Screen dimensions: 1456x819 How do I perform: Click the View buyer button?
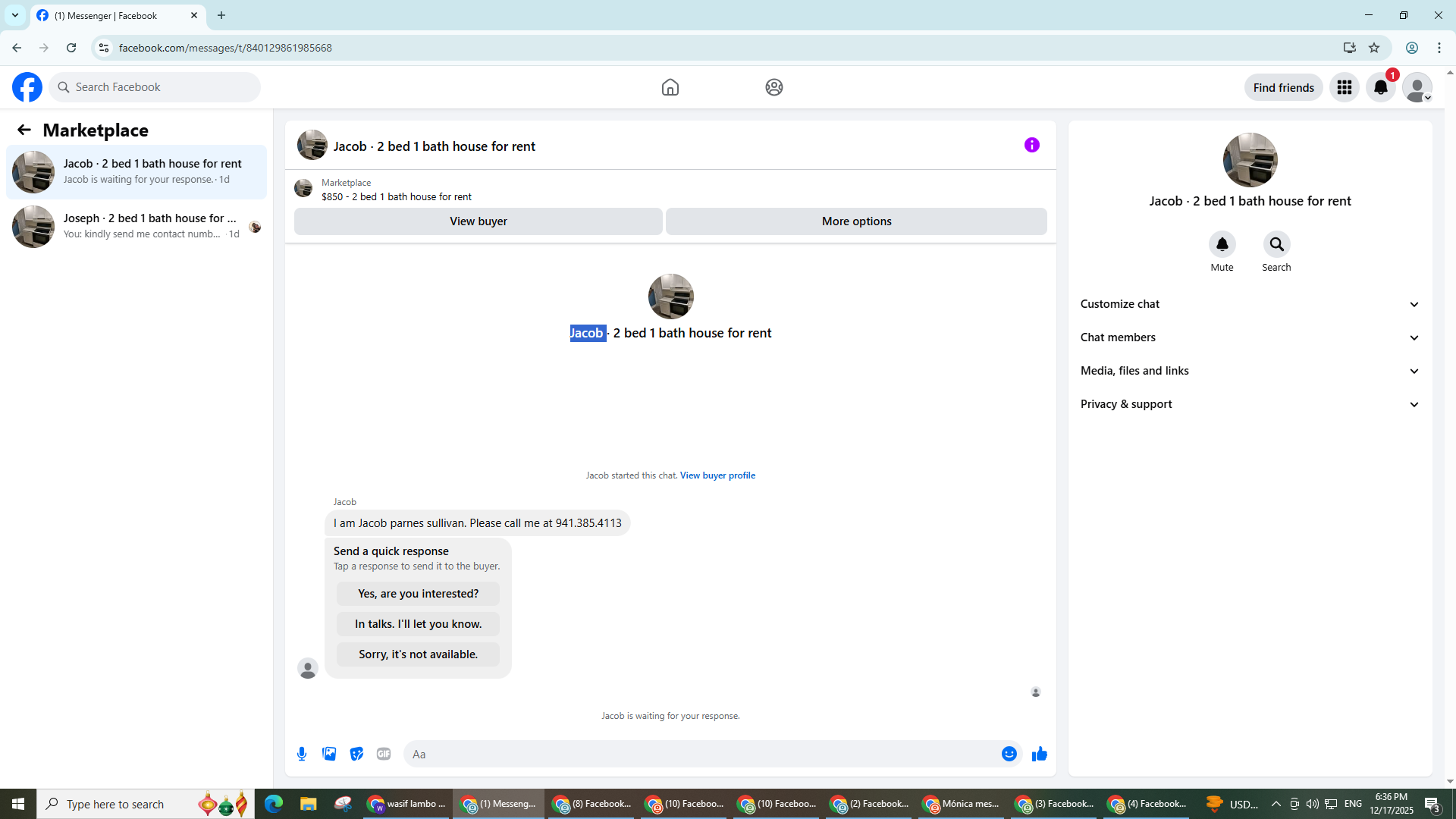[x=478, y=221]
